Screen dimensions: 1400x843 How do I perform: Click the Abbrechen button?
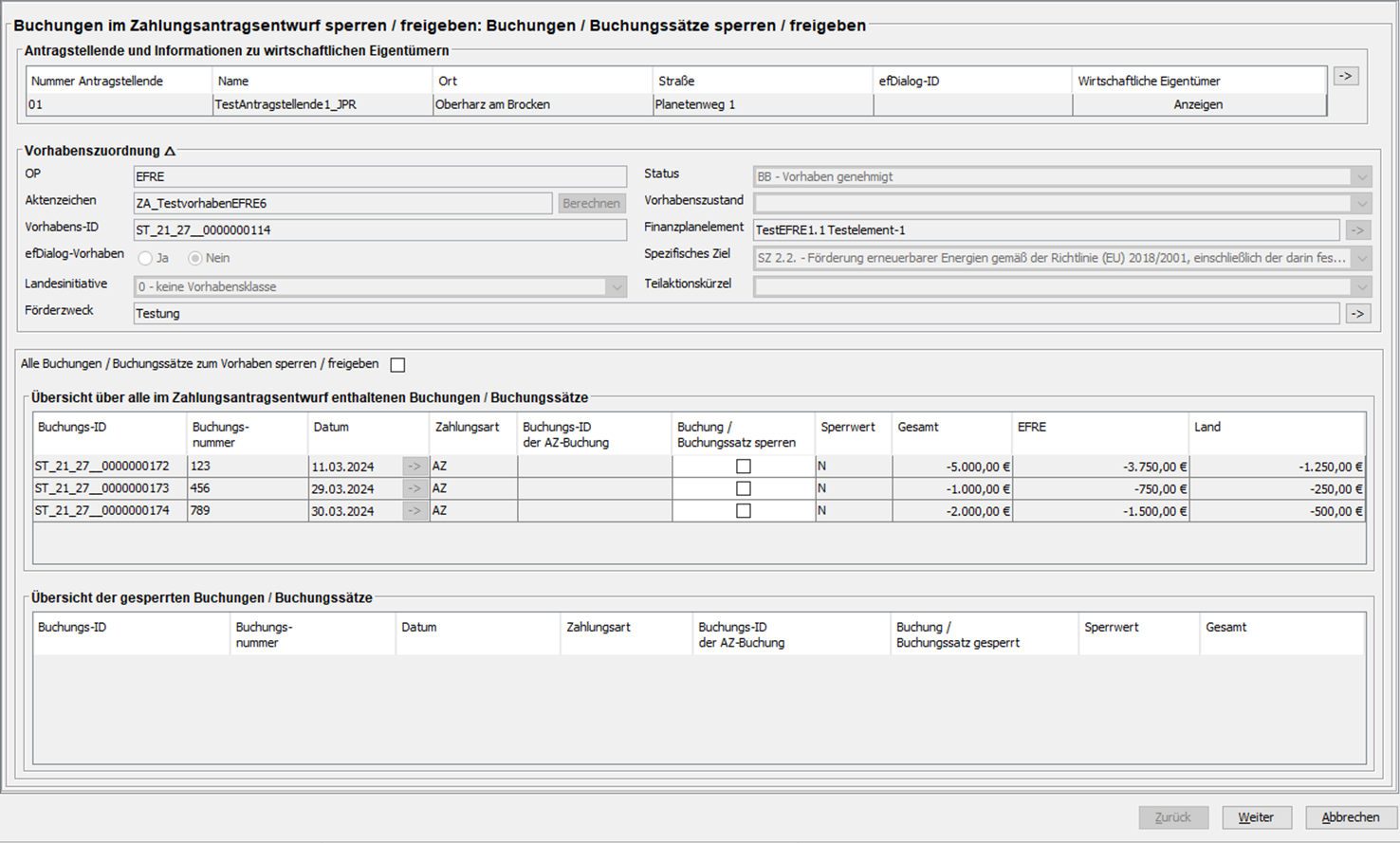point(1351,817)
